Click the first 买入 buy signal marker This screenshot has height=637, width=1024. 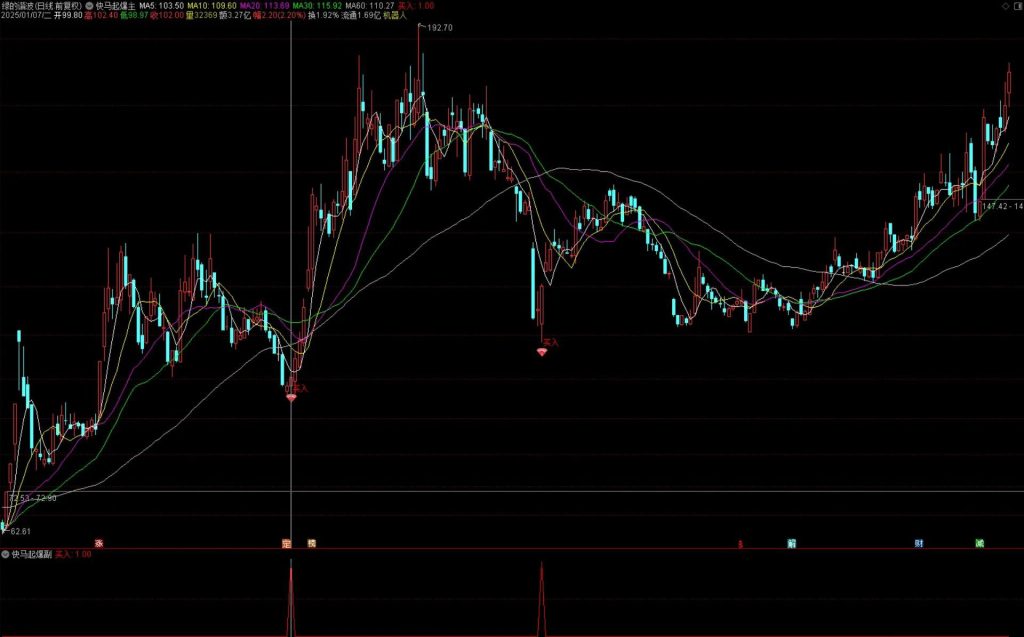(292, 396)
